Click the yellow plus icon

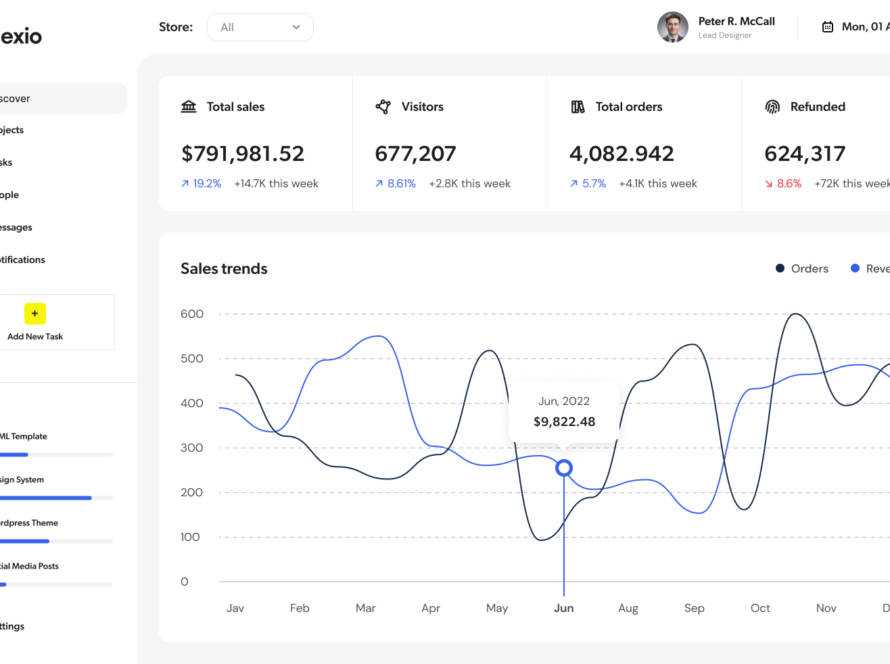tap(35, 314)
